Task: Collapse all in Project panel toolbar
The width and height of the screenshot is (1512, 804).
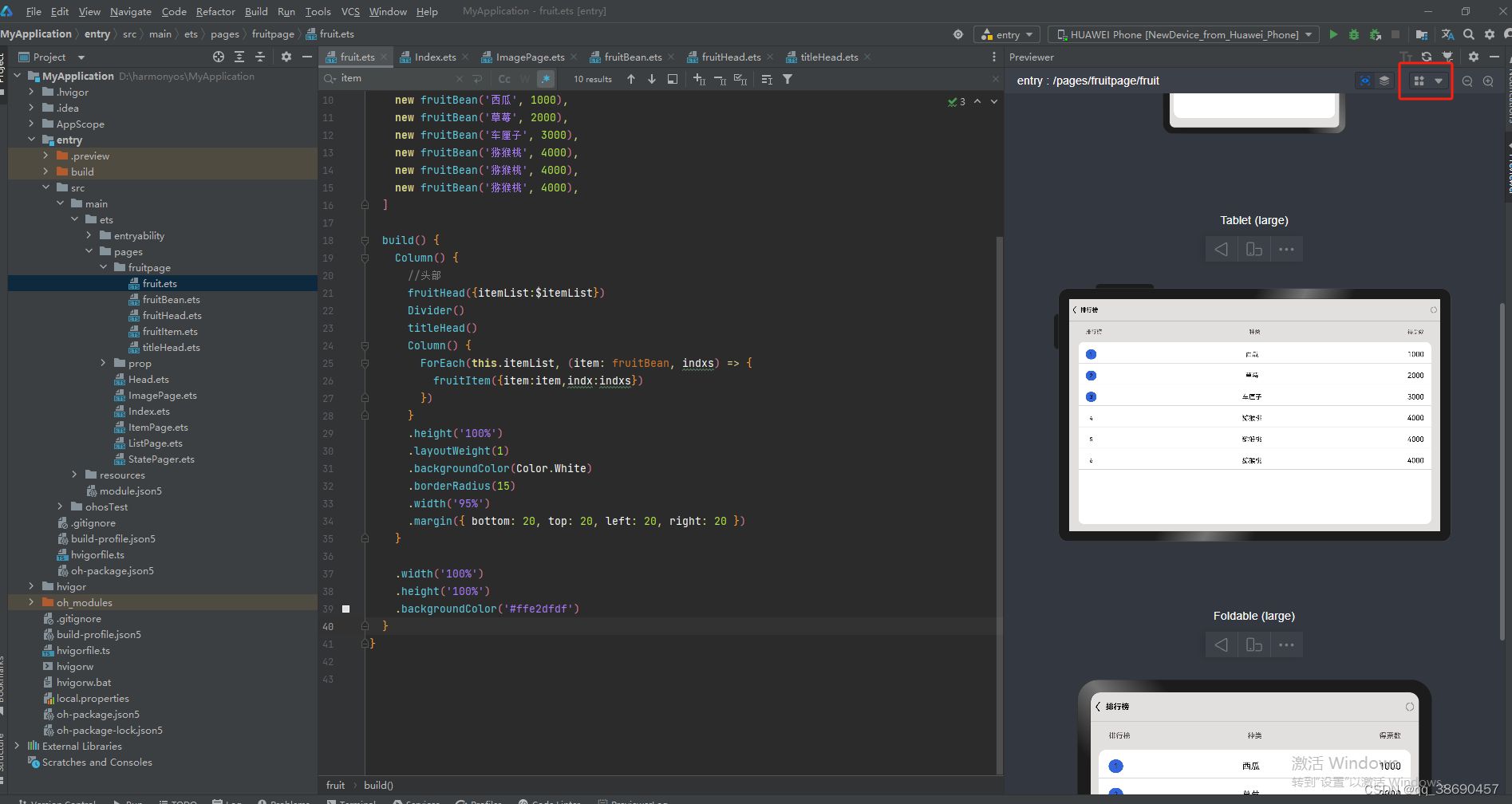Action: tap(260, 57)
